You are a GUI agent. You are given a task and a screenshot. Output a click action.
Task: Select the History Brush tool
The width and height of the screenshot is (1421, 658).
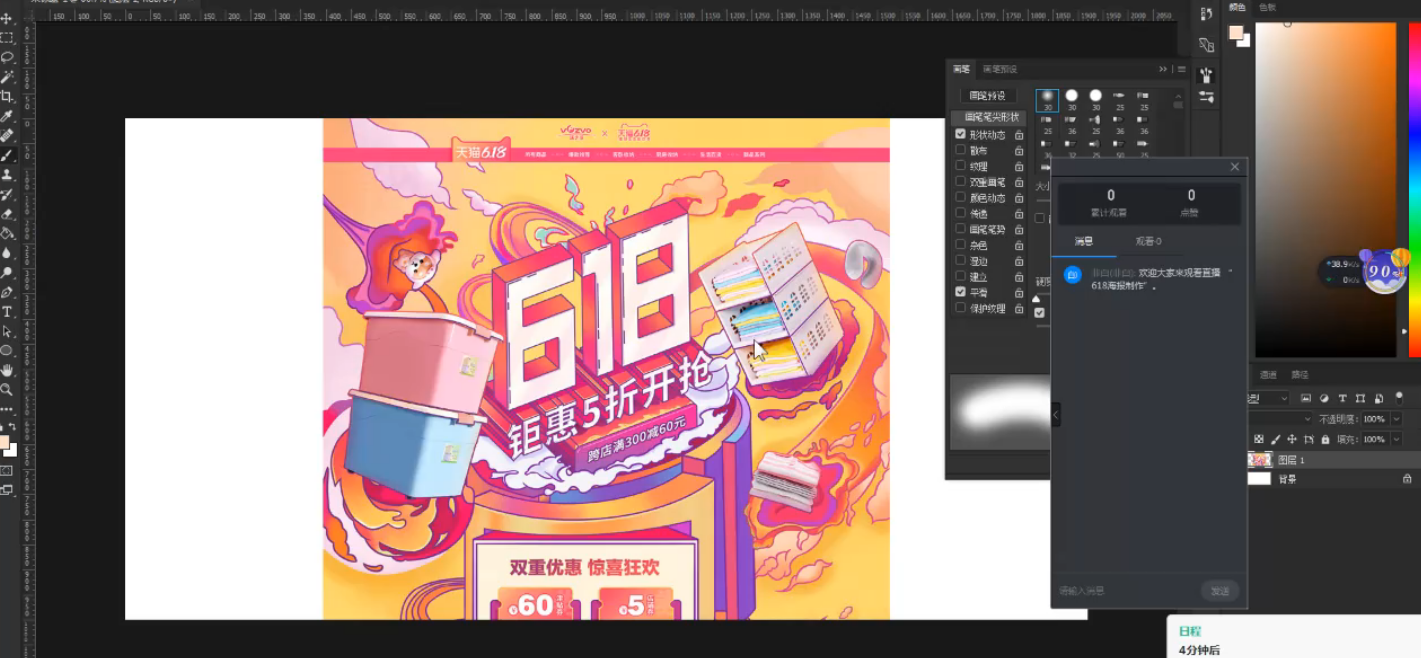tap(7, 194)
